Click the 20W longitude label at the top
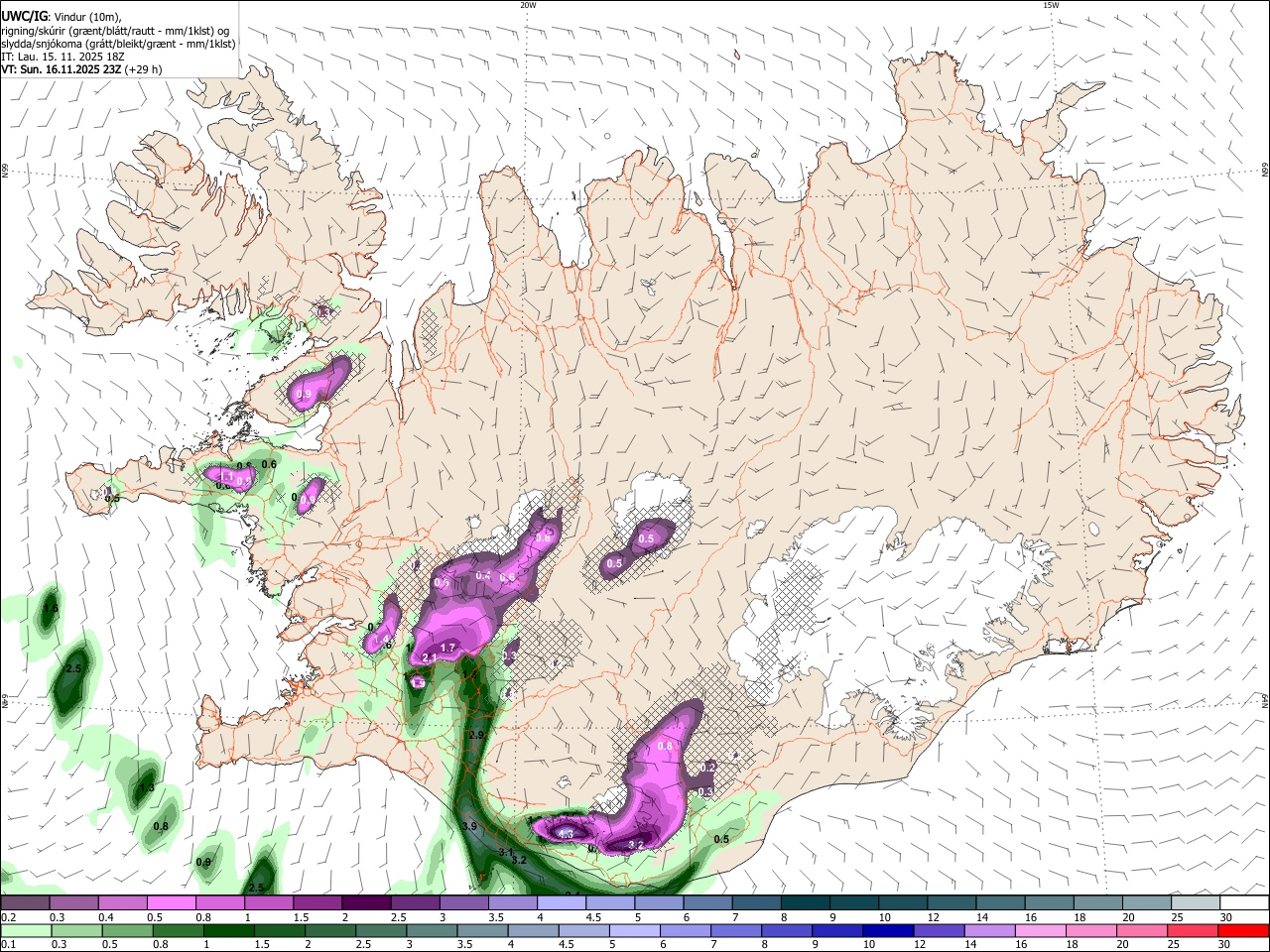This screenshot has height=952, width=1270. pyautogui.click(x=528, y=5)
